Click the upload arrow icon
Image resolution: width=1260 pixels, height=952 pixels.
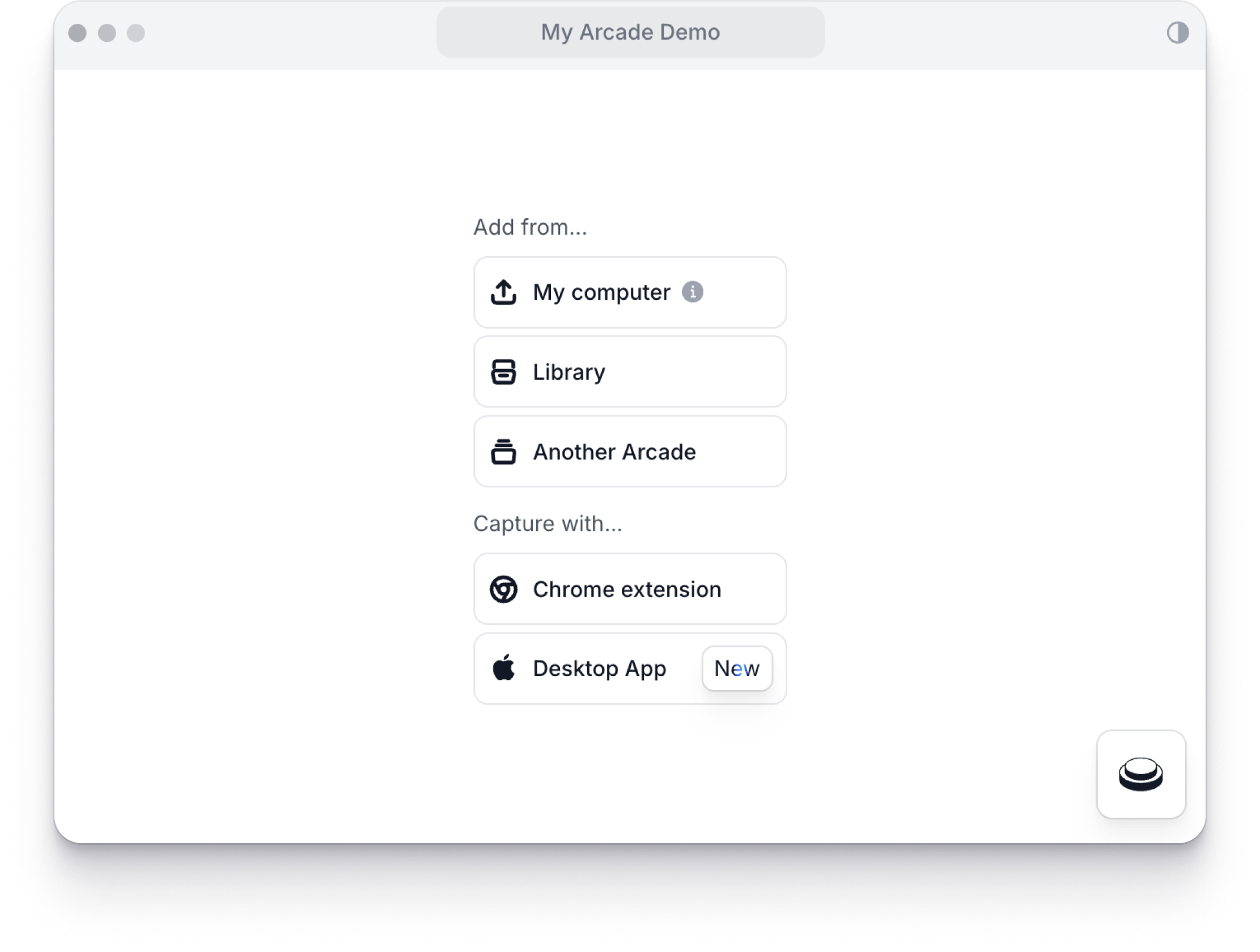click(503, 292)
